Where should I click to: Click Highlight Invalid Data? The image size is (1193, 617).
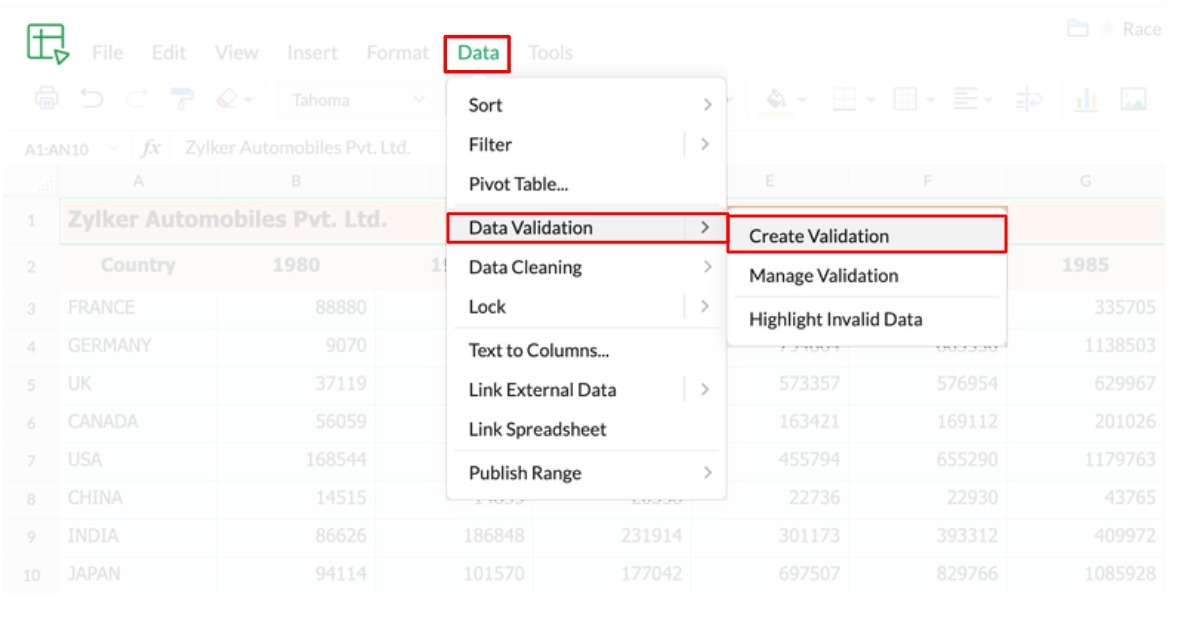(835, 320)
